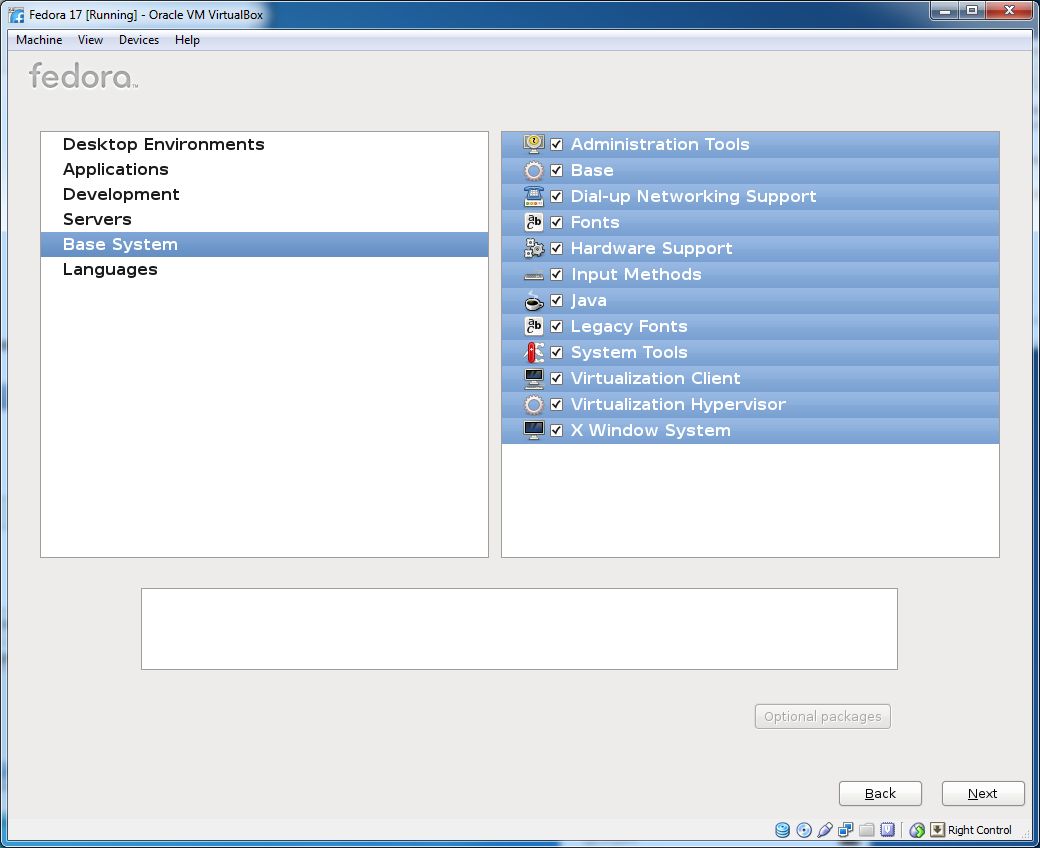The width and height of the screenshot is (1040, 848).
Task: Click the package description text box
Action: click(519, 629)
